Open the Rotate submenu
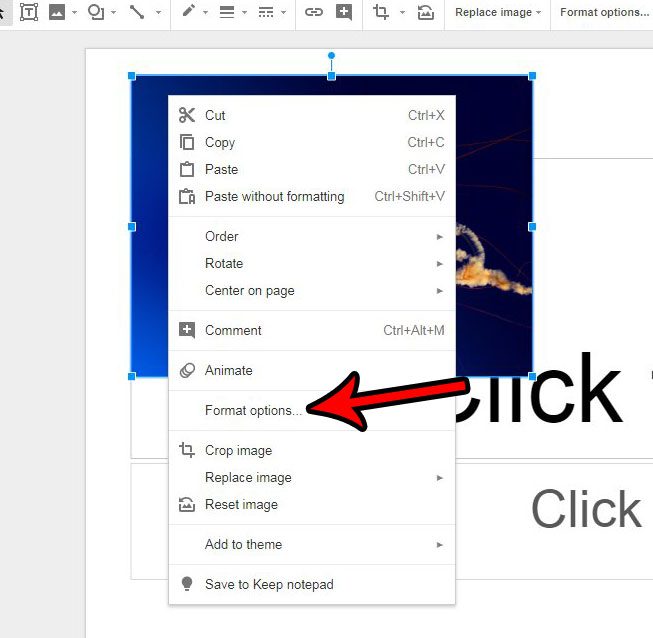This screenshot has height=638, width=653. 312,264
